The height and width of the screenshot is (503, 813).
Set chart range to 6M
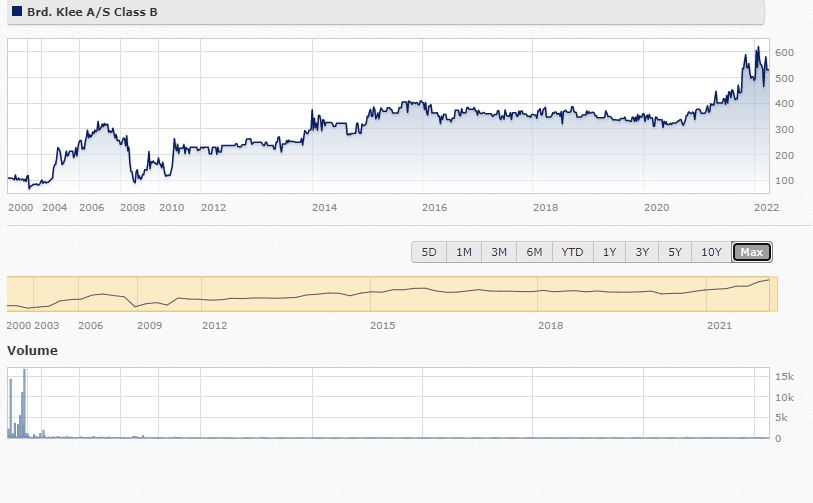534,252
